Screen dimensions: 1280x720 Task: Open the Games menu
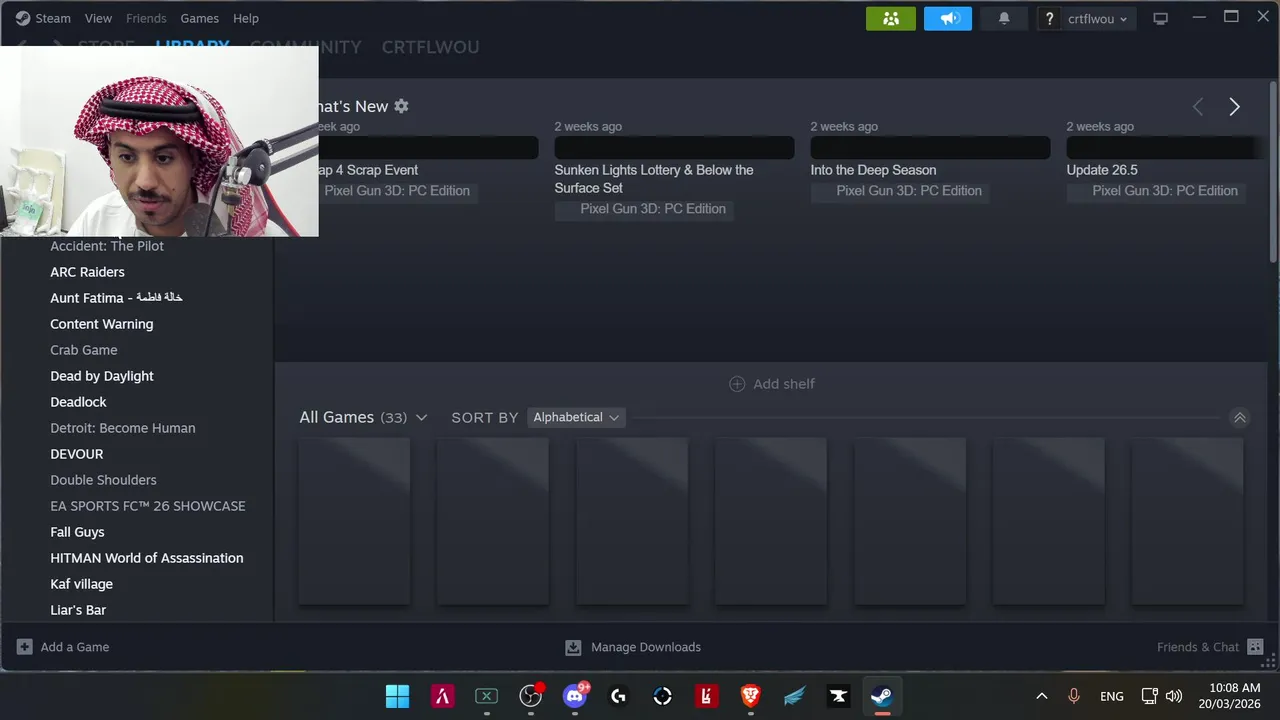click(199, 18)
